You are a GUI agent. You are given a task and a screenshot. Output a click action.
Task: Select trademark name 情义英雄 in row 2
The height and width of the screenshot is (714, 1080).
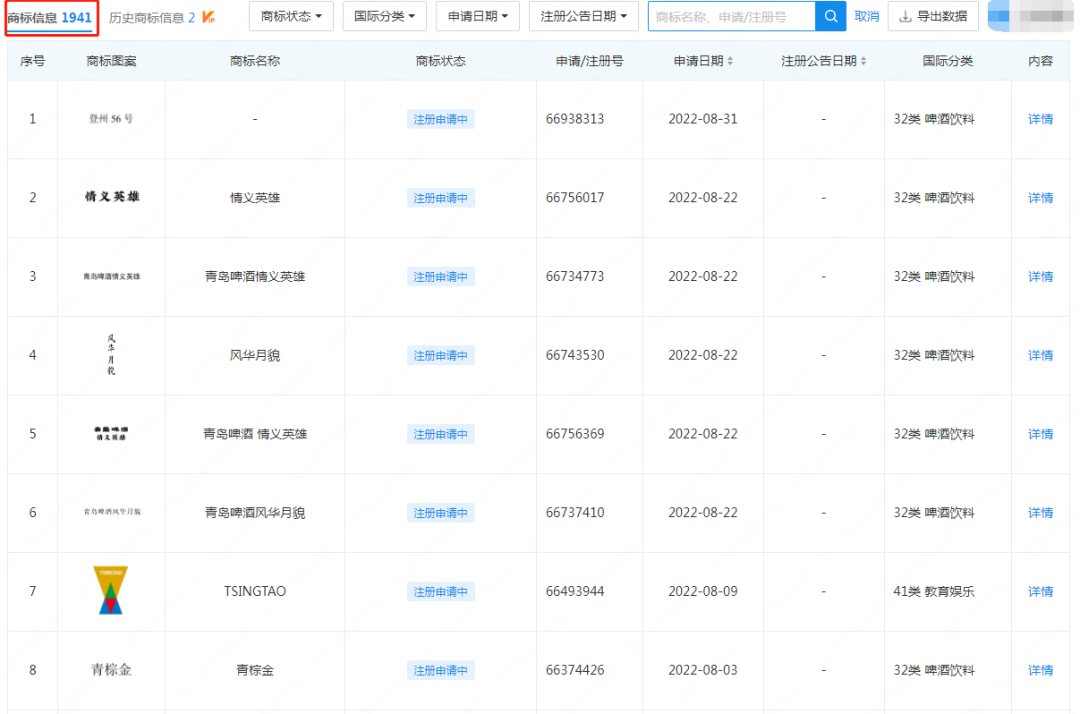[x=255, y=198]
